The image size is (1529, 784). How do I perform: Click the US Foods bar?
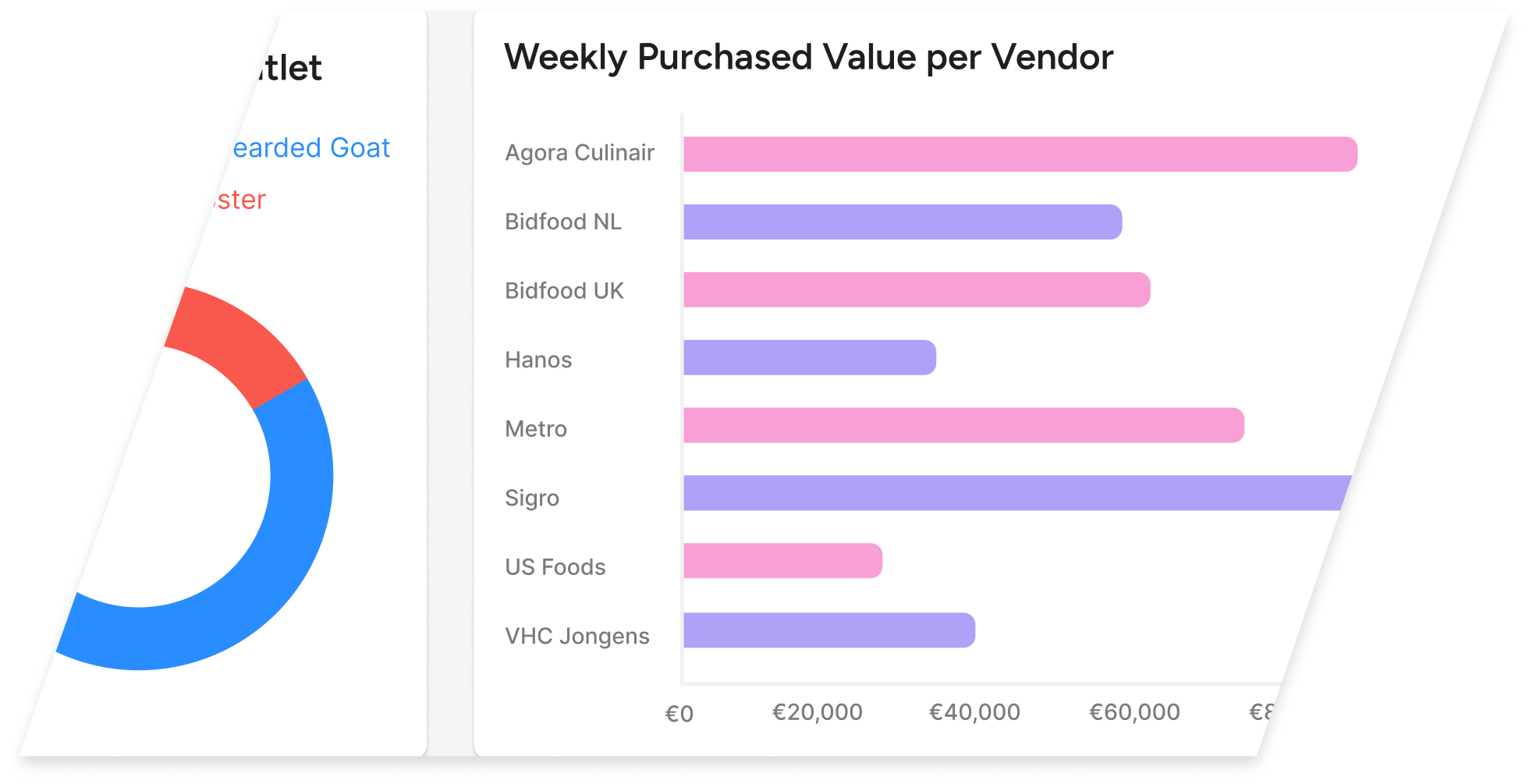point(782,561)
